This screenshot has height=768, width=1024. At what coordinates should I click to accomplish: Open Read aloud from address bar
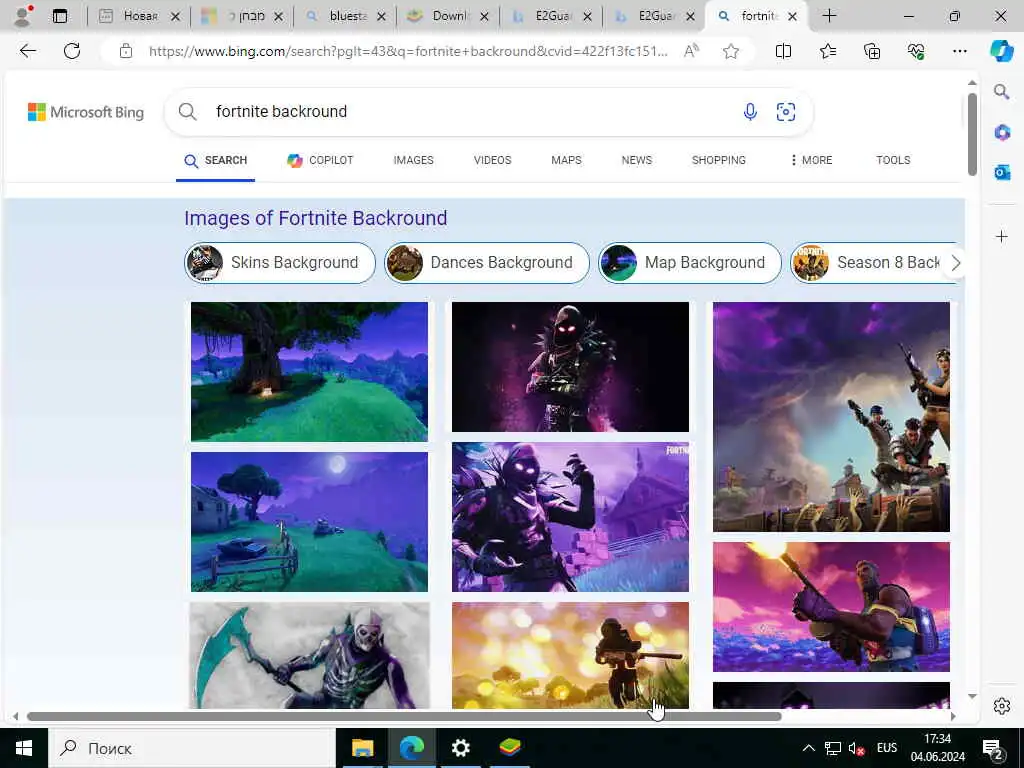tap(691, 51)
